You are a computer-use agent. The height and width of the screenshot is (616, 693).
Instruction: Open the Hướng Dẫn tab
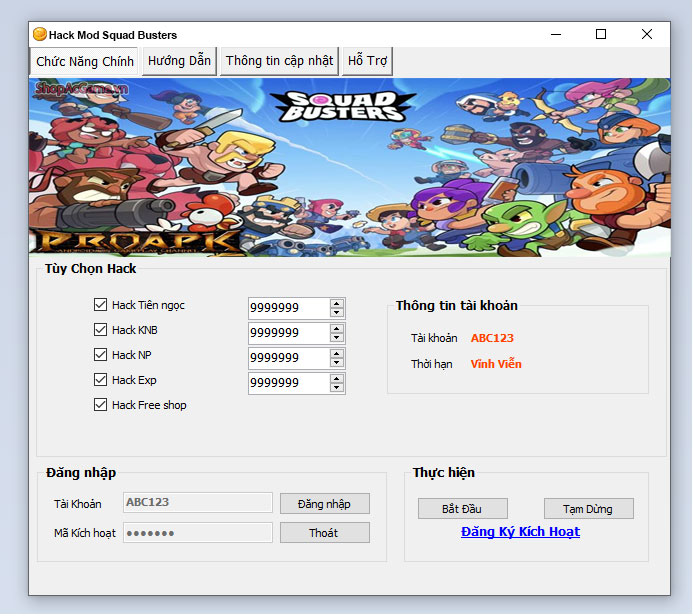(x=179, y=61)
